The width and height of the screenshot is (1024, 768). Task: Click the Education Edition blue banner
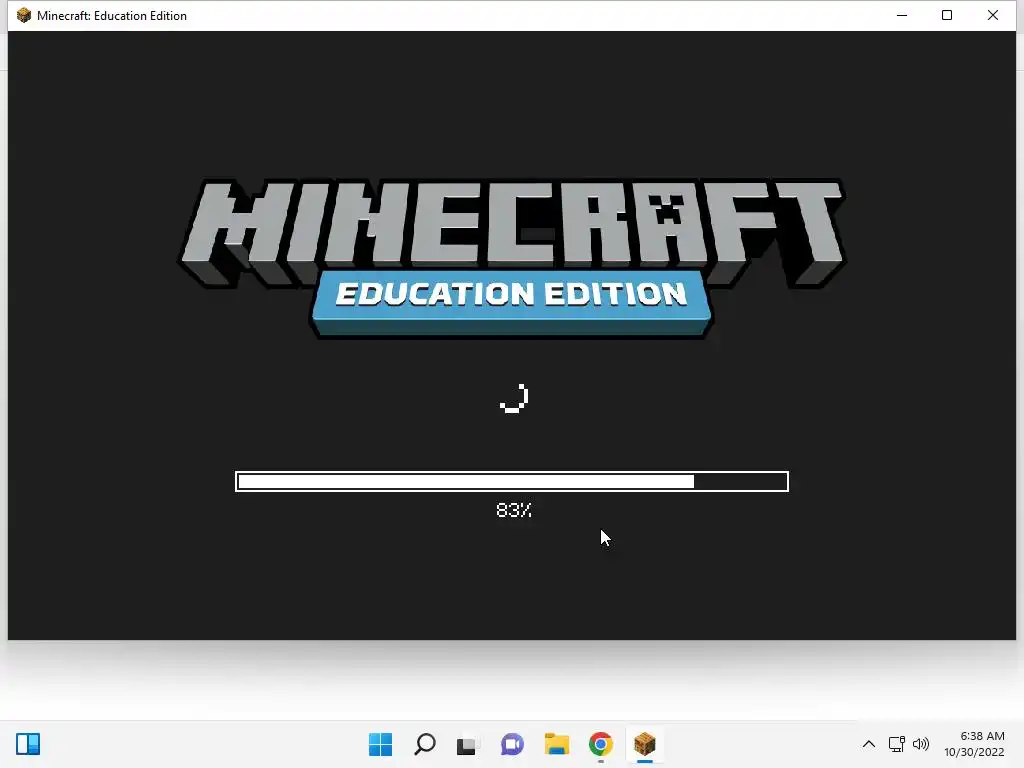[x=511, y=304]
